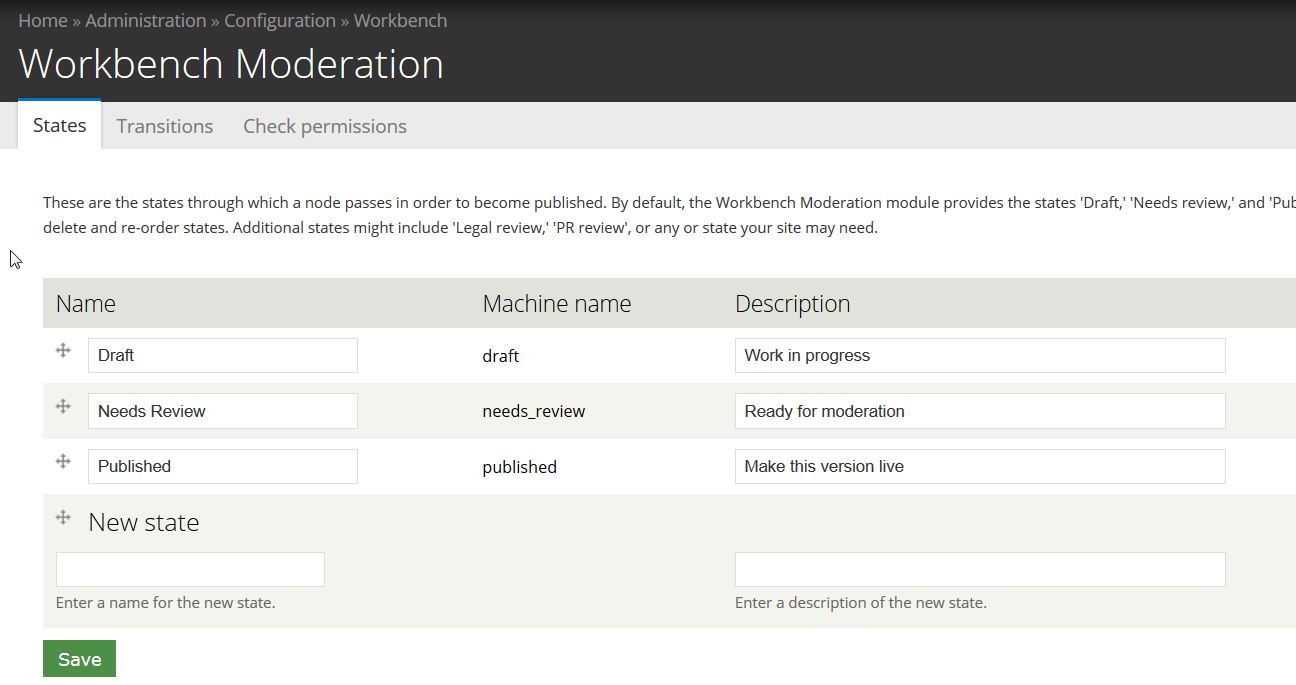Click the drag handle for Published row
This screenshot has height=685, width=1296.
click(63, 461)
